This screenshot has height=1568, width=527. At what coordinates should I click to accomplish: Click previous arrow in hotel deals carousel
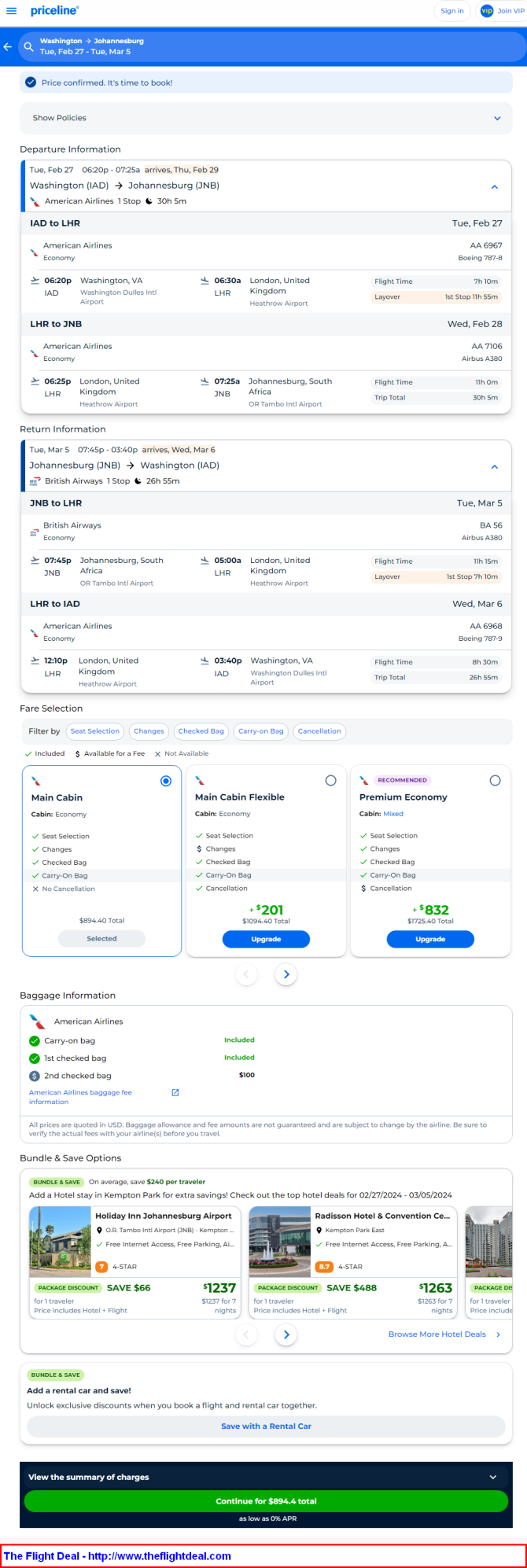[x=246, y=1334]
